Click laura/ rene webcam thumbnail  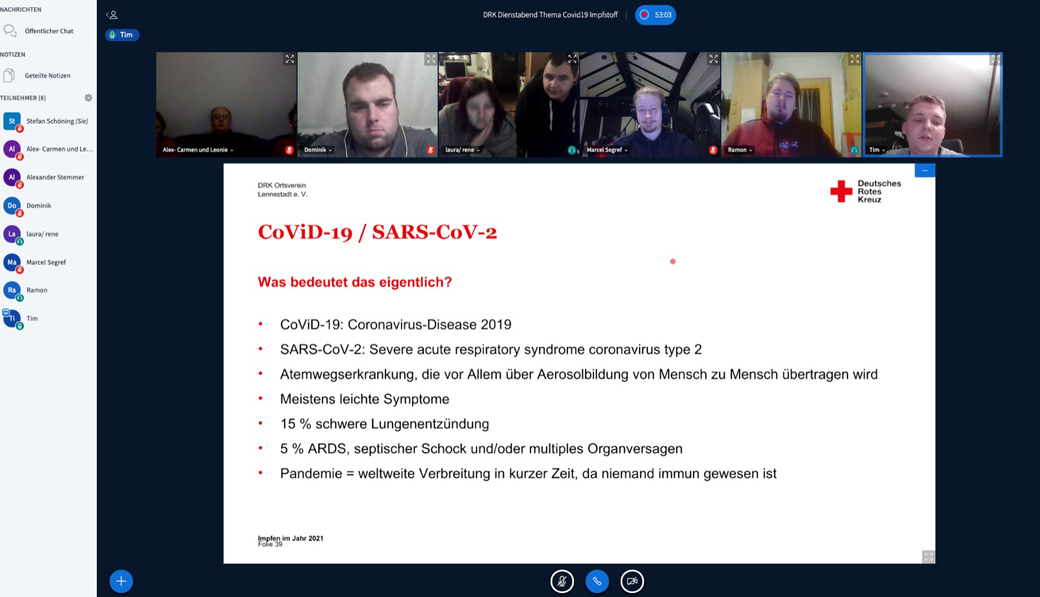[x=478, y=104]
